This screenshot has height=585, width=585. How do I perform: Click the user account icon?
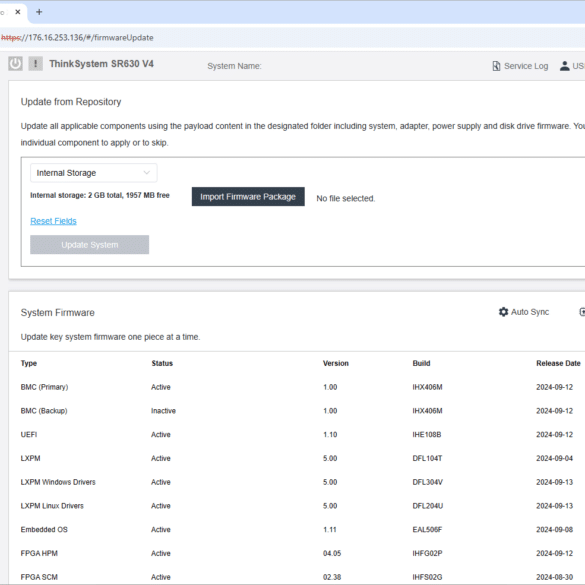(x=564, y=66)
